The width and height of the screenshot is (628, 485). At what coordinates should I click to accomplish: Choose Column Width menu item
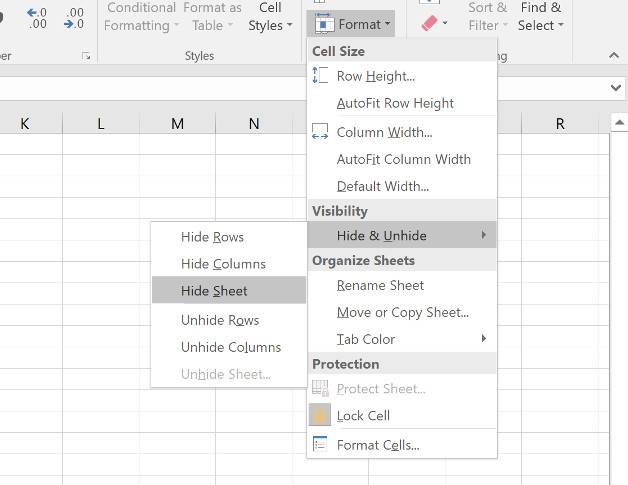pos(402,132)
